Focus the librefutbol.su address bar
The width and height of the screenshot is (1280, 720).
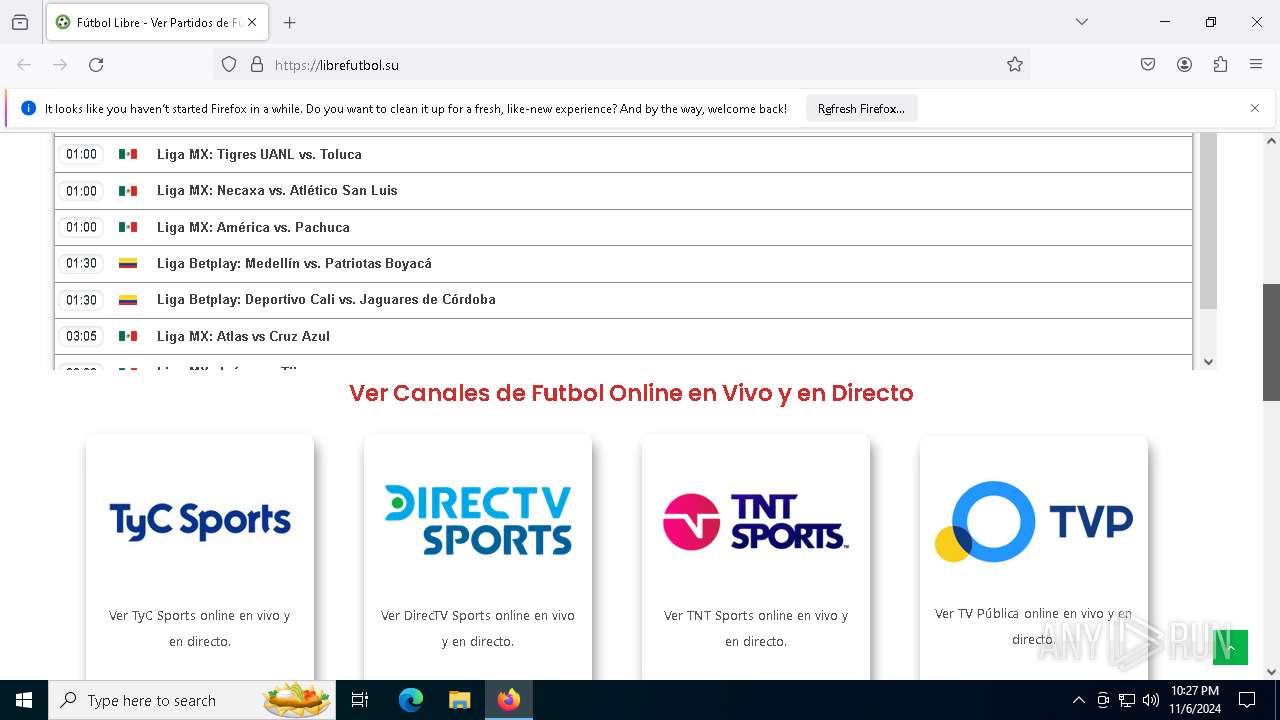(621, 64)
